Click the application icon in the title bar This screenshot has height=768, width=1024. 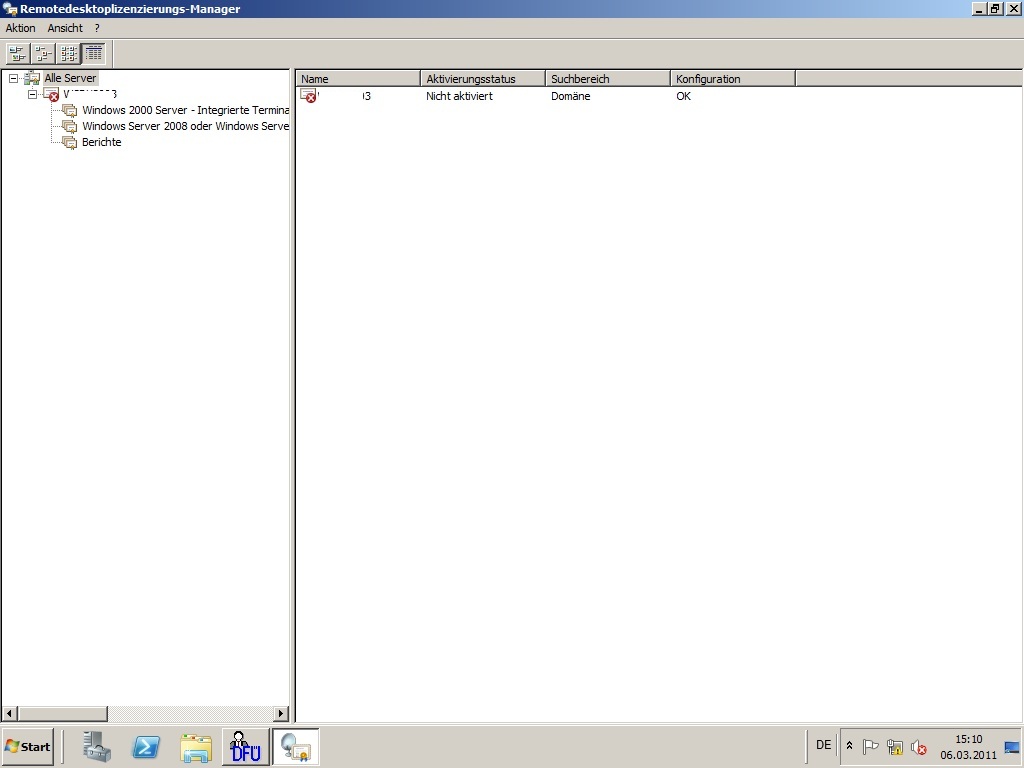point(10,8)
